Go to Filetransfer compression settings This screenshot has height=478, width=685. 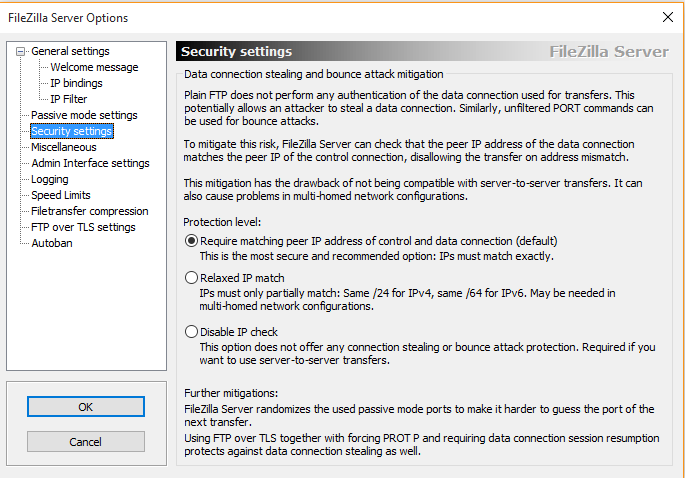click(90, 211)
